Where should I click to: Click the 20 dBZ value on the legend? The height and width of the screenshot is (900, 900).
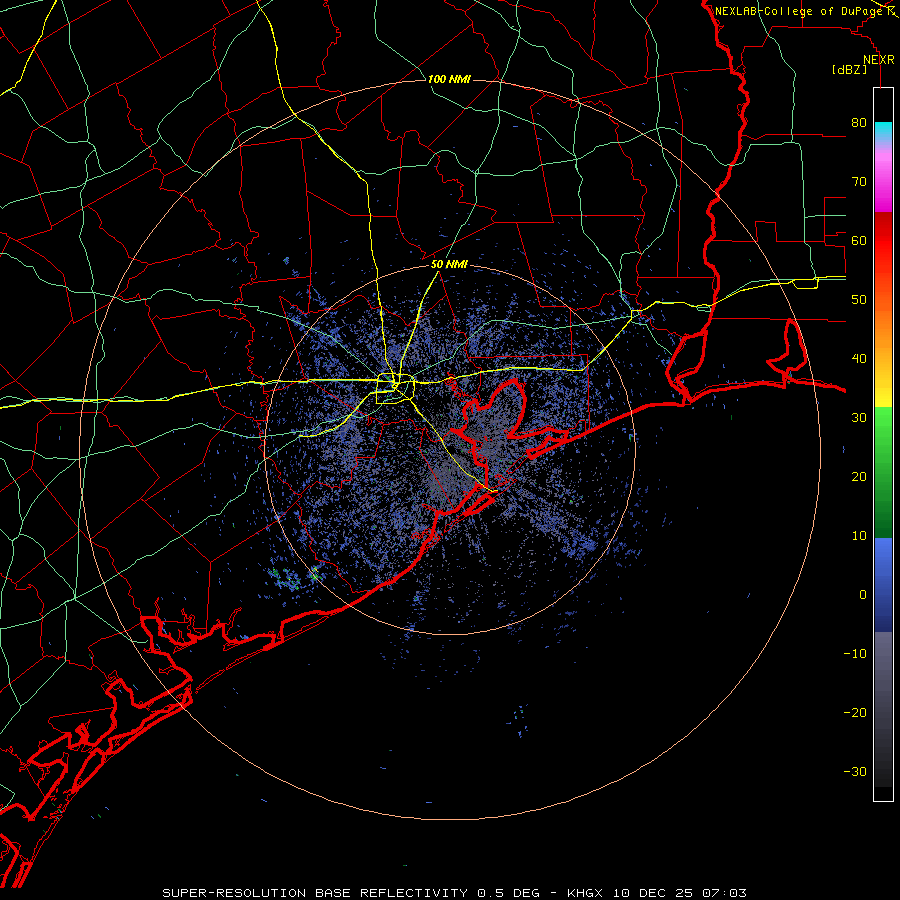859,476
